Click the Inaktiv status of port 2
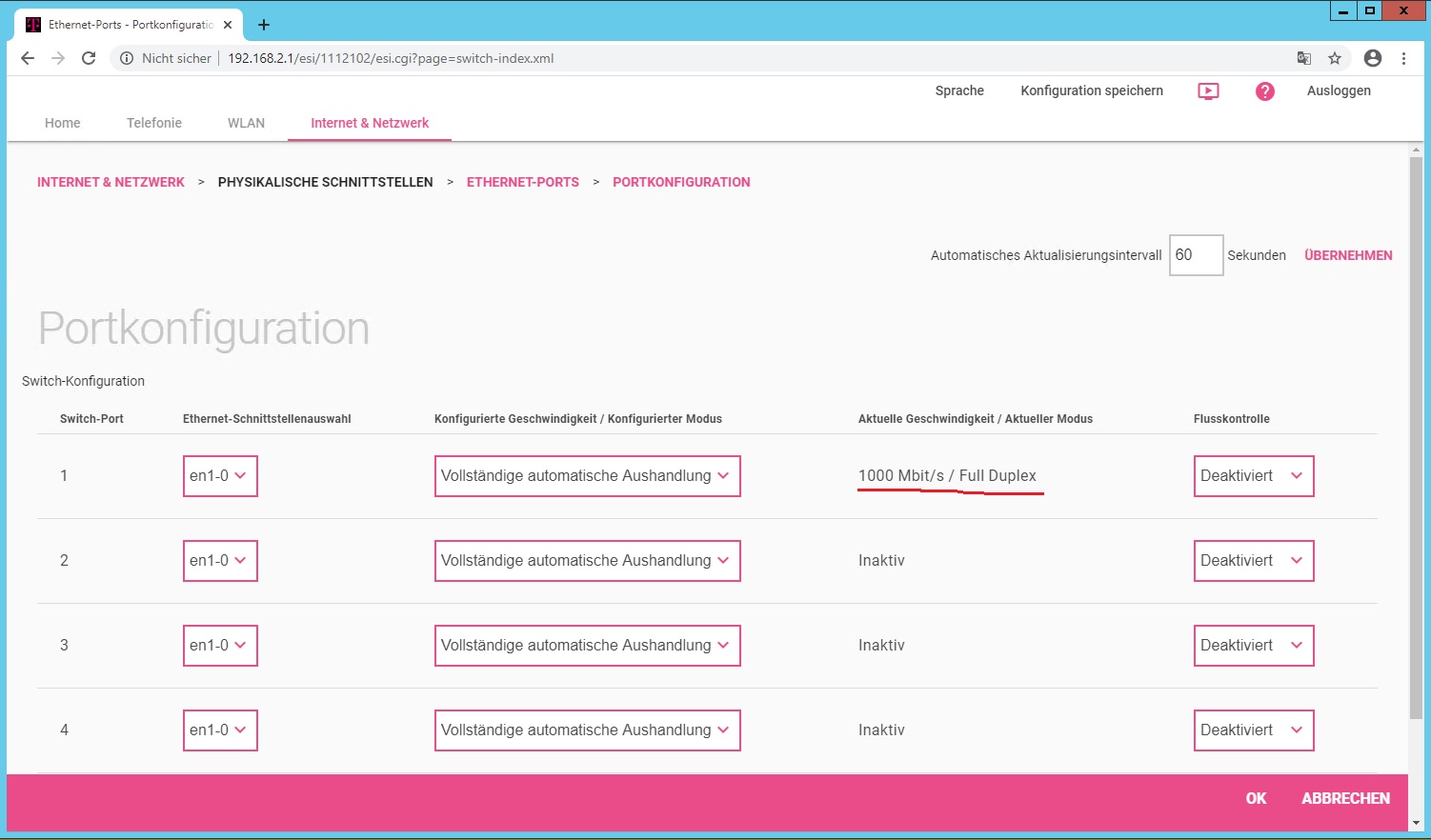 [x=881, y=560]
